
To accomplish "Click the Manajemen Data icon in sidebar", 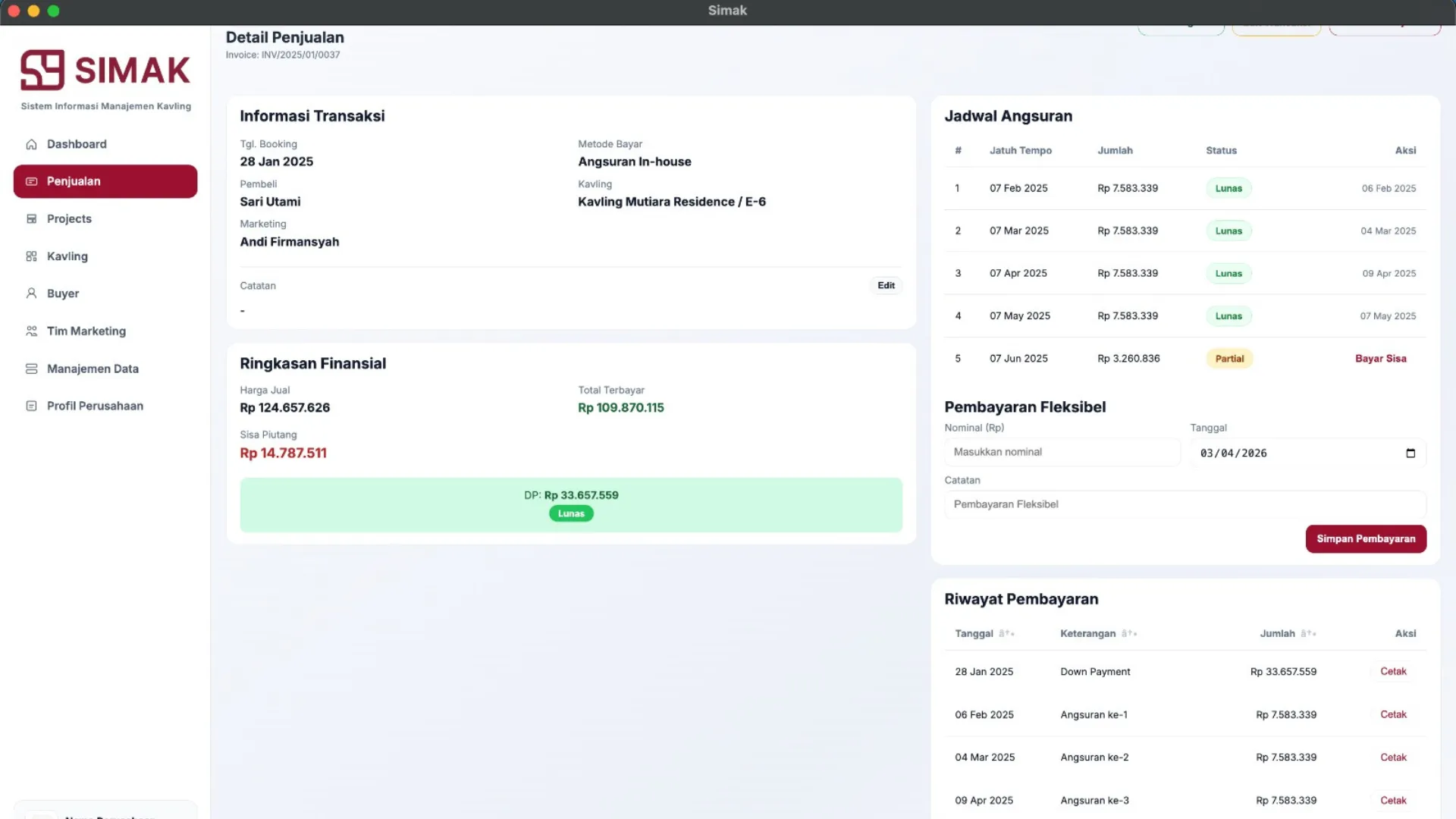I will 31,369.
